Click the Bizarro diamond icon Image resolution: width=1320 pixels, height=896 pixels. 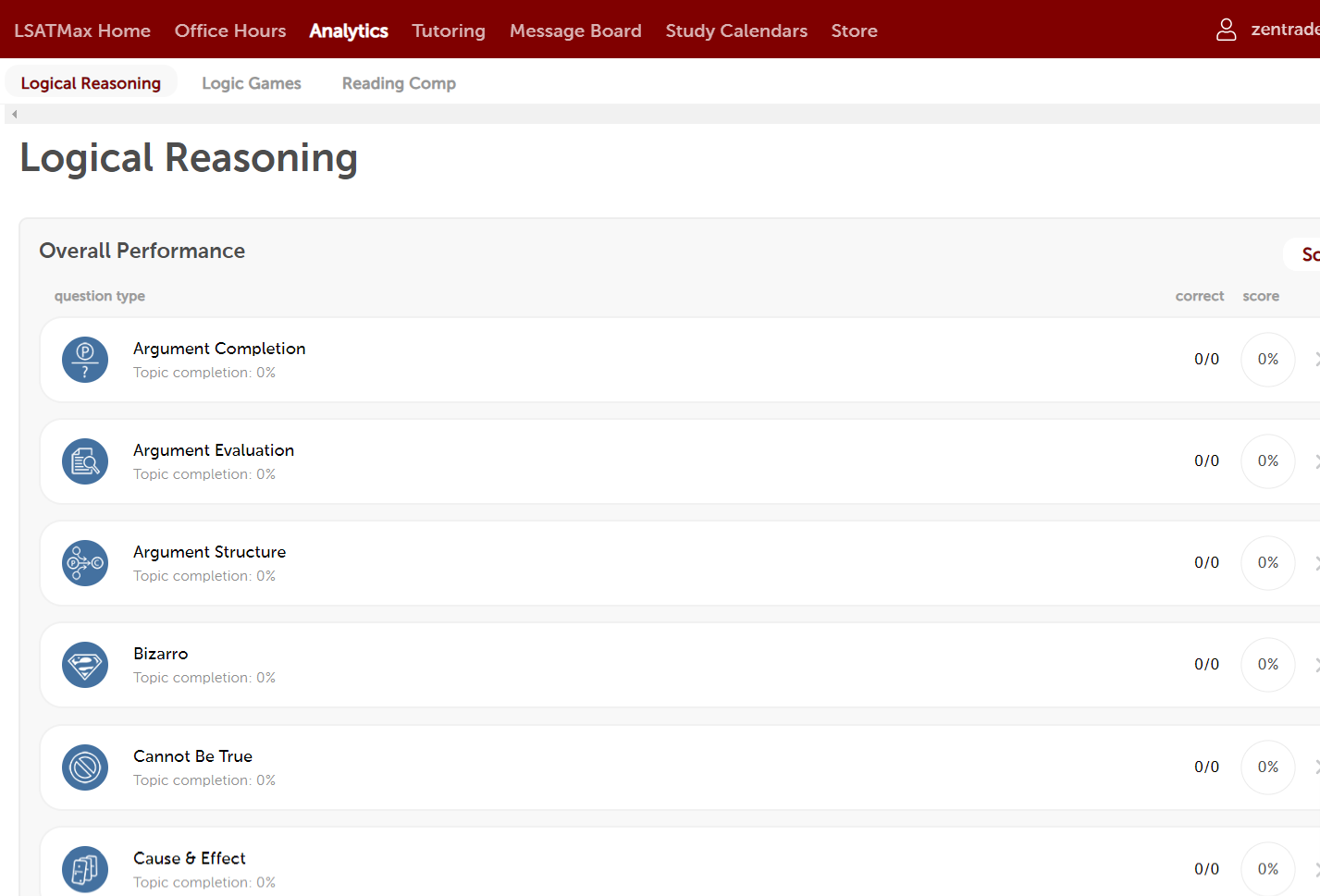coord(85,665)
